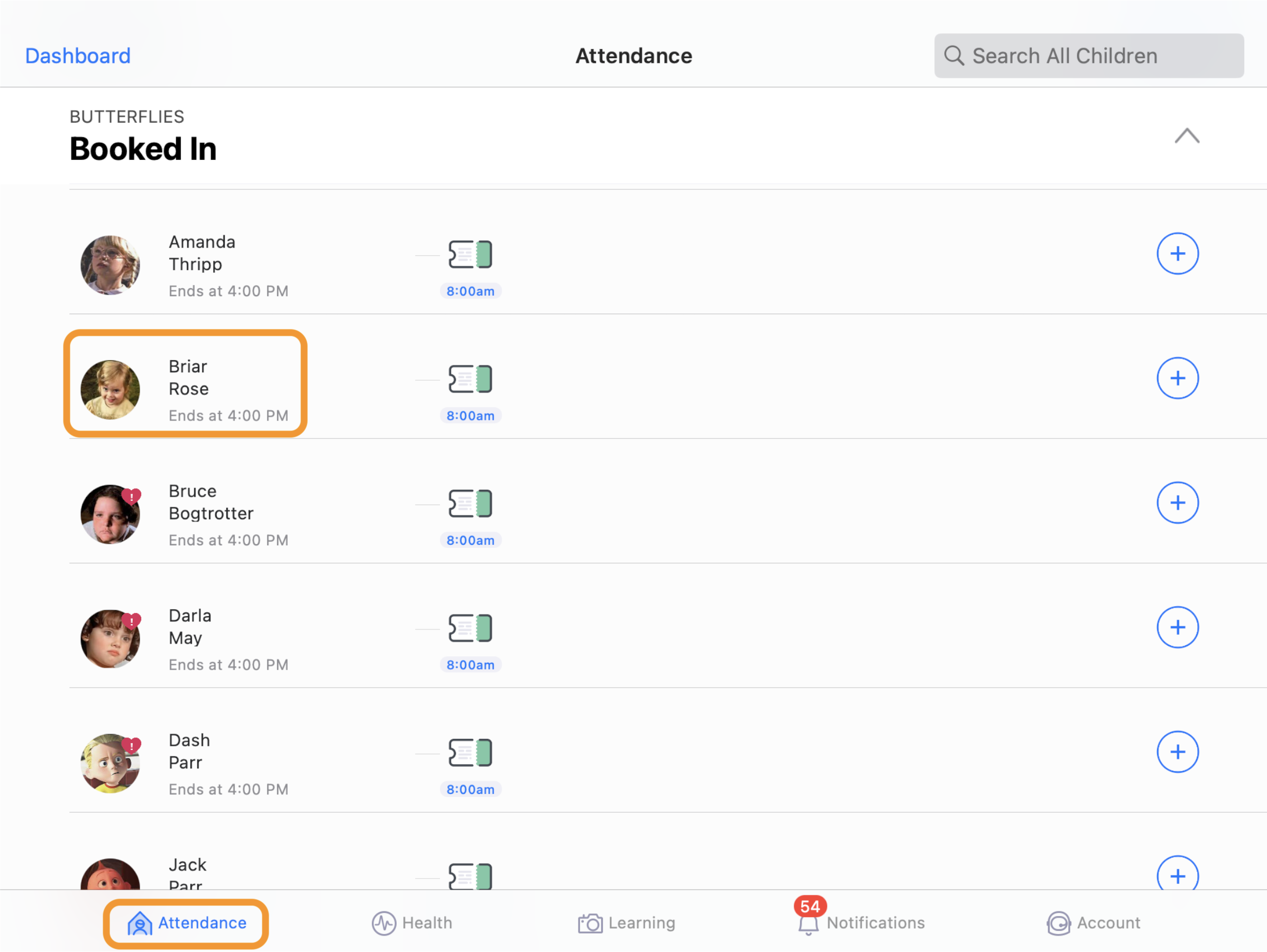The image size is (1267, 952).
Task: Open Amanda Thripp's session ticket icon
Action: pos(470,254)
